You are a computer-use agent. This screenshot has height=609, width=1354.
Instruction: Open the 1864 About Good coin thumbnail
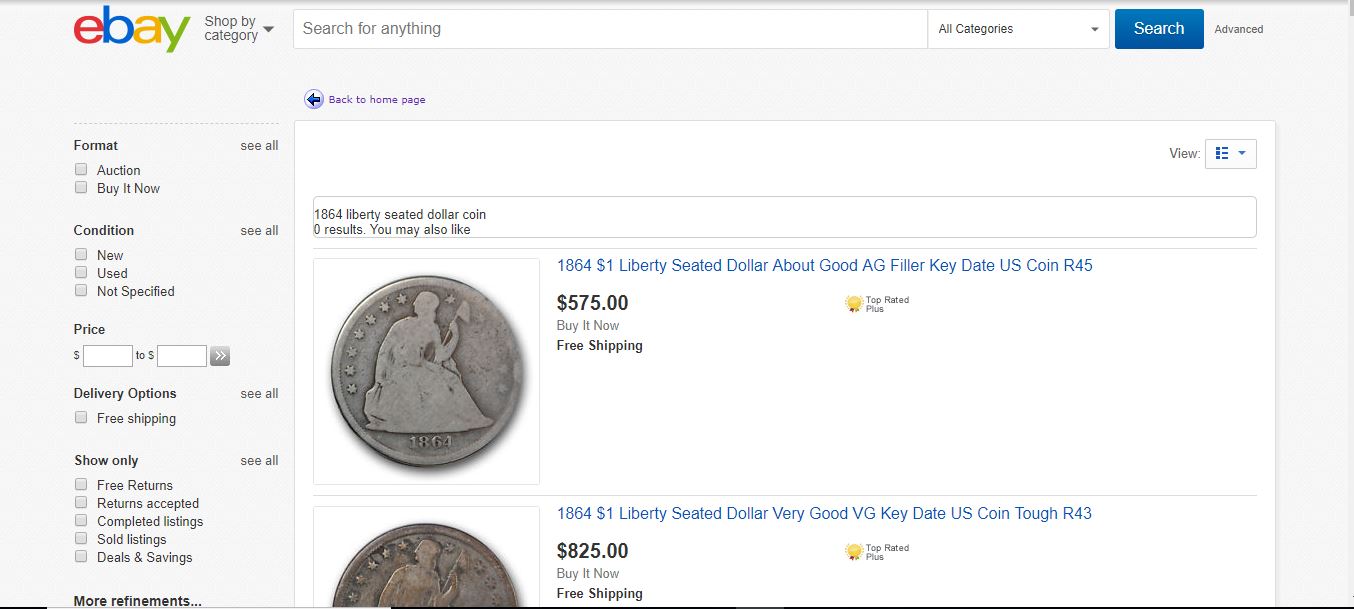coord(426,372)
